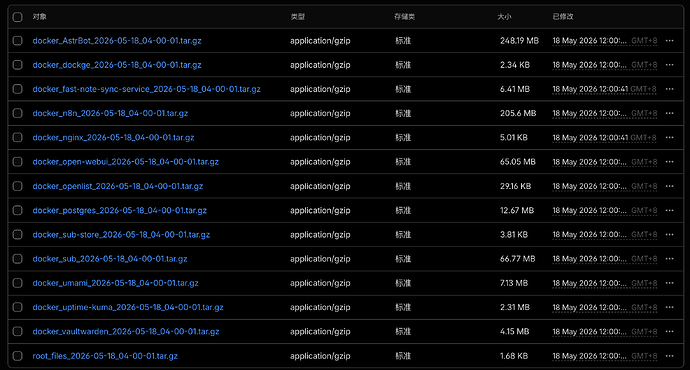Viewport: 690px width, 370px height.
Task: Open more actions for docker_nginx row
Action: [669, 137]
